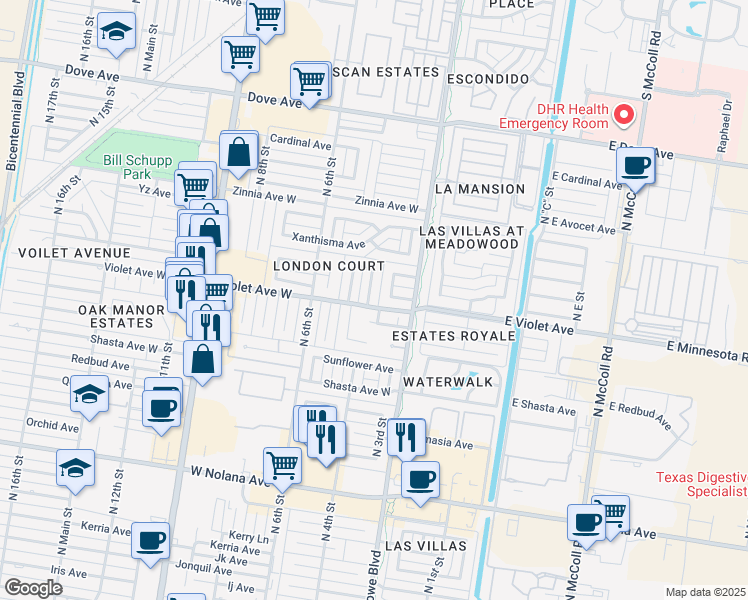Click the school marker near Orchid Ave
The height and width of the screenshot is (600, 748).
(76, 469)
